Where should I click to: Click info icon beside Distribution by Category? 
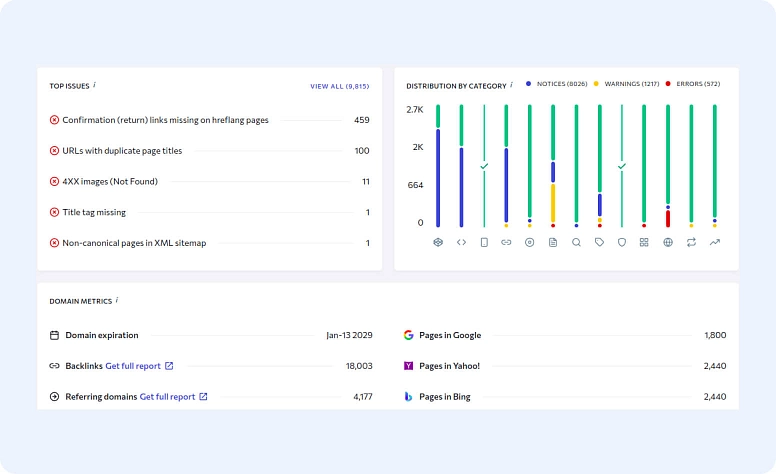point(511,85)
